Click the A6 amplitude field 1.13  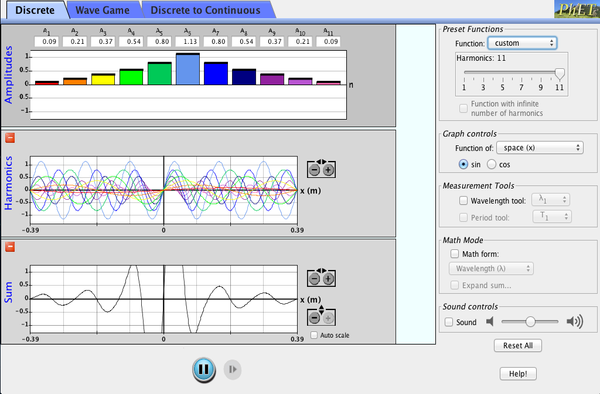click(x=188, y=41)
